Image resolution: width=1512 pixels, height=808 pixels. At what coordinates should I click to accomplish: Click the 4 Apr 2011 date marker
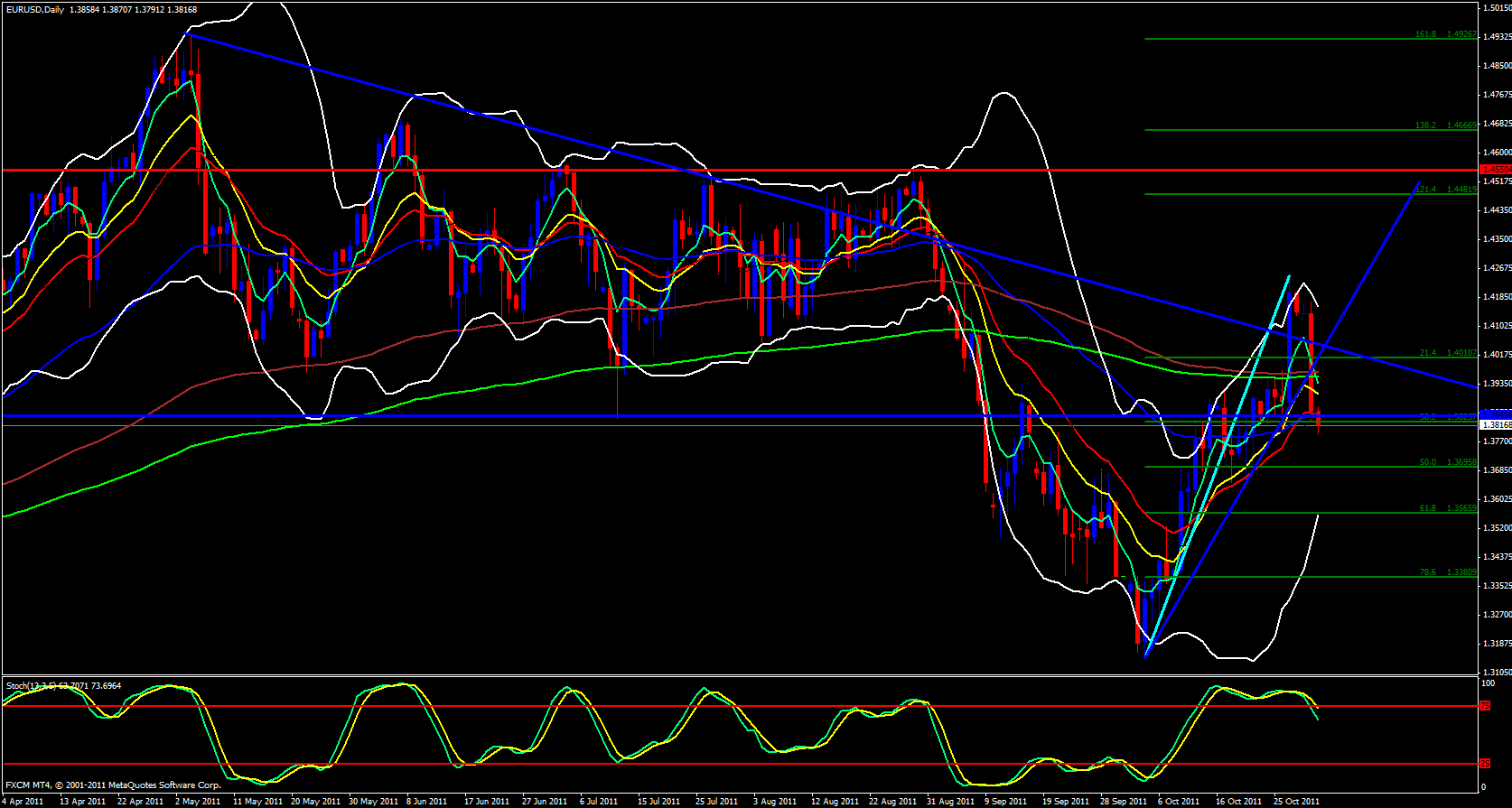click(23, 801)
